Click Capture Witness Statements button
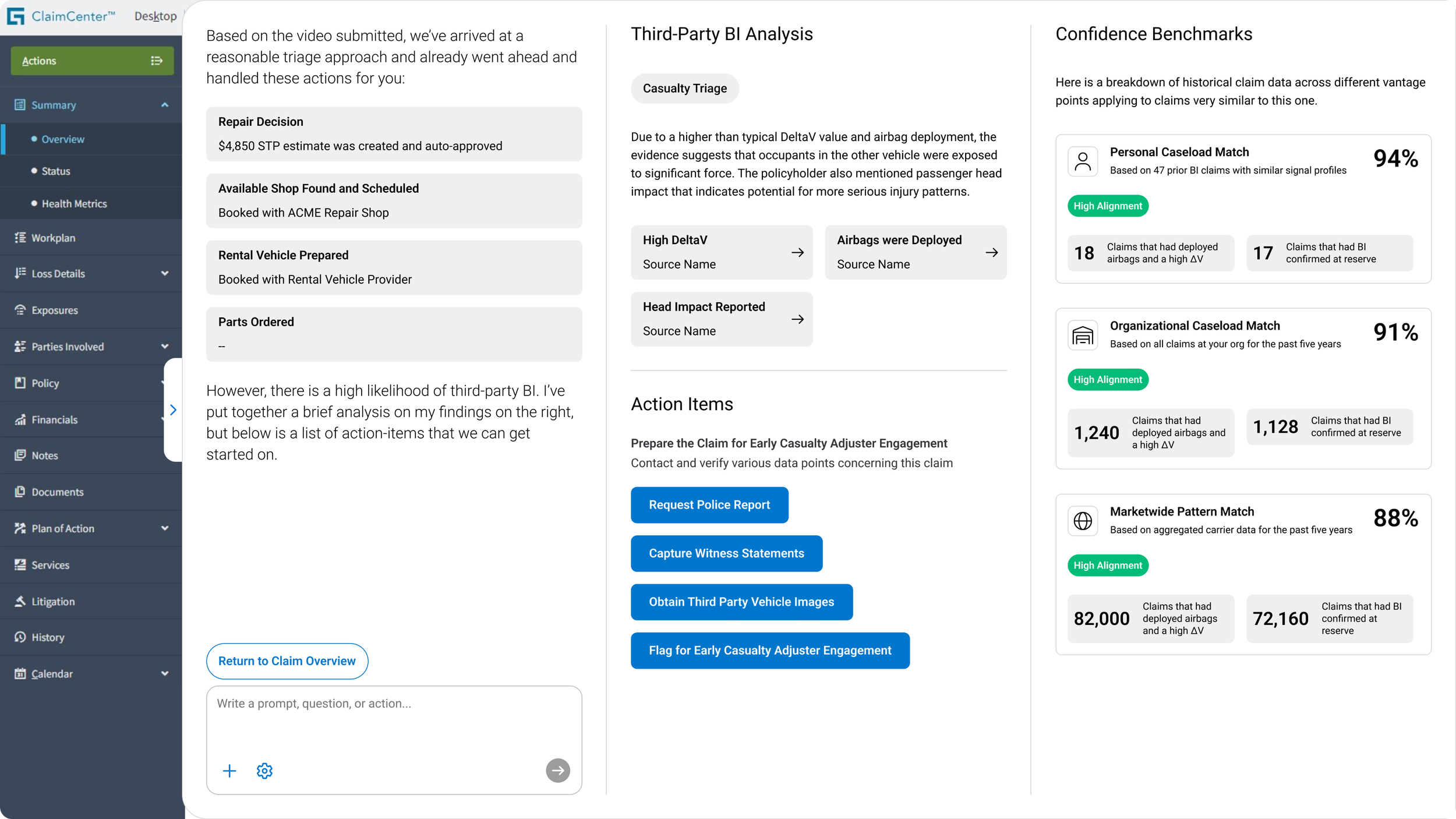This screenshot has height=819, width=1456. coord(726,553)
